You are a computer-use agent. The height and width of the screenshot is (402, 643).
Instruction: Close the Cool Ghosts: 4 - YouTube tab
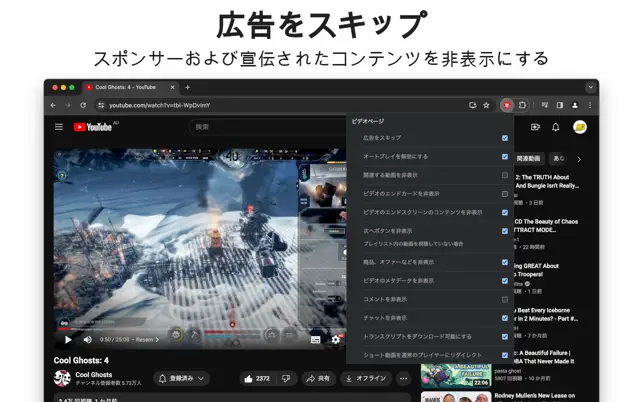(172, 87)
